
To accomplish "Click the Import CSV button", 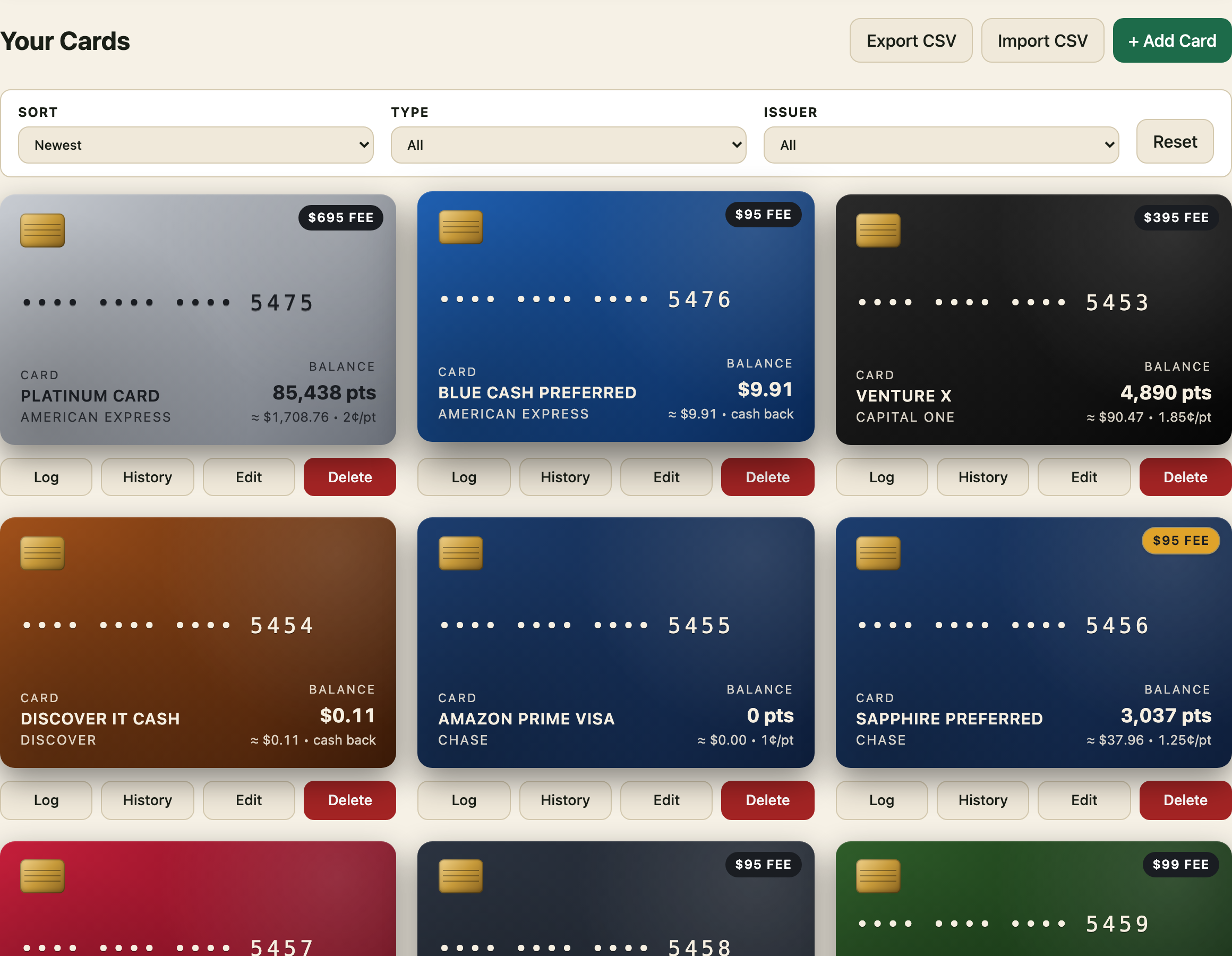I will coord(1042,41).
